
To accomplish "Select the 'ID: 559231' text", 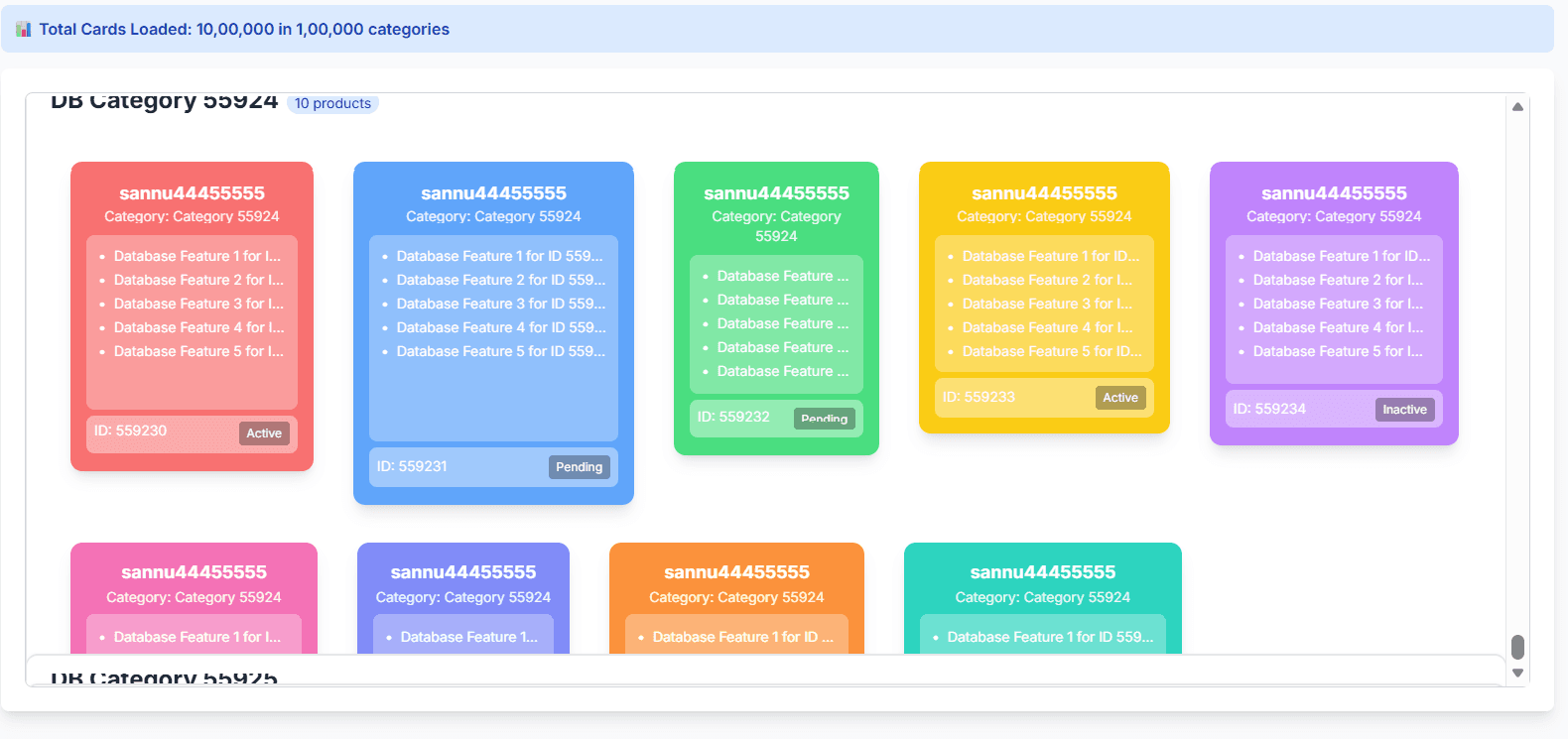I will coord(412,466).
